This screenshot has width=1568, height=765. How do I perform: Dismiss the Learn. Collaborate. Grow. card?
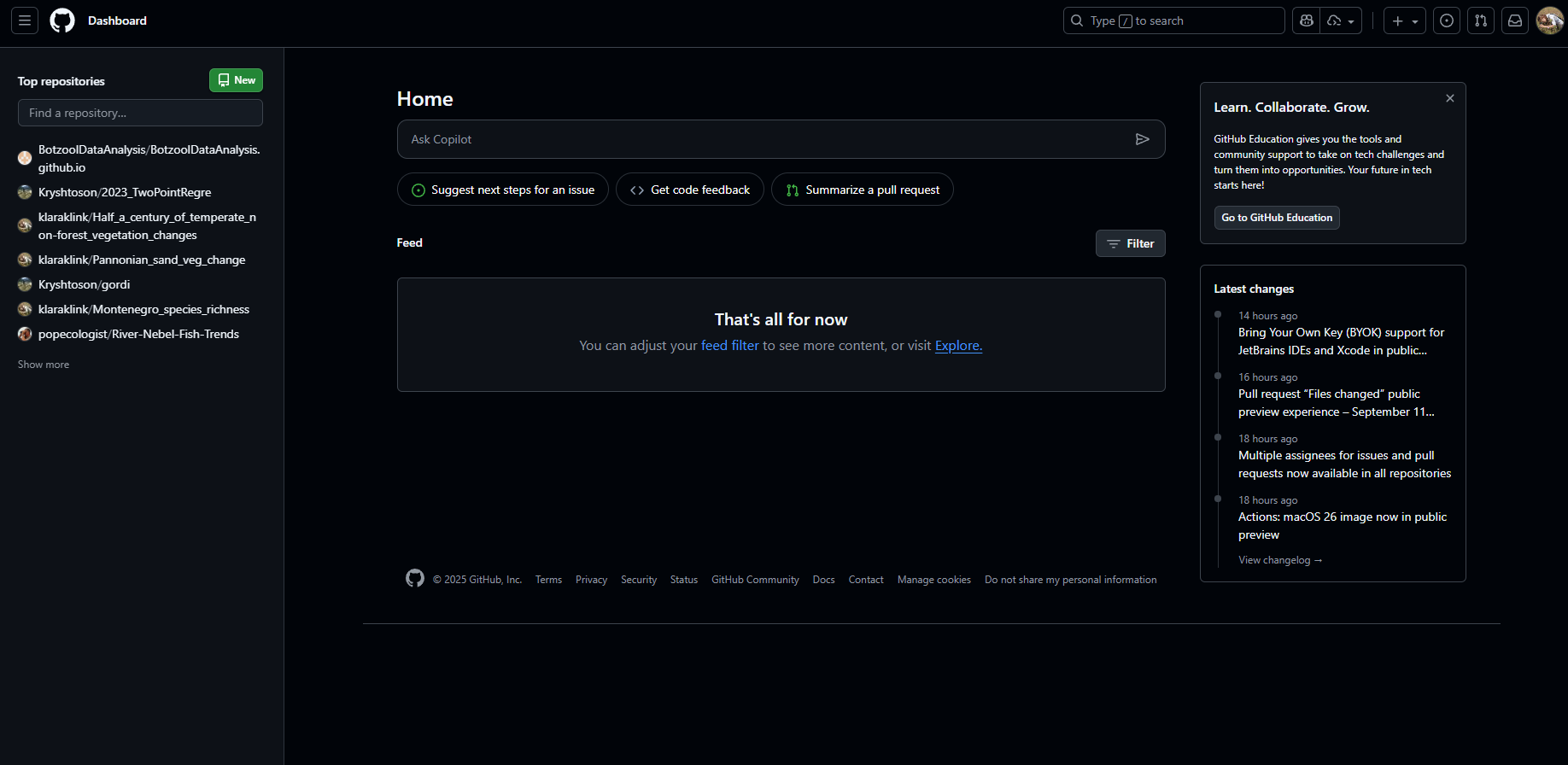1449,98
